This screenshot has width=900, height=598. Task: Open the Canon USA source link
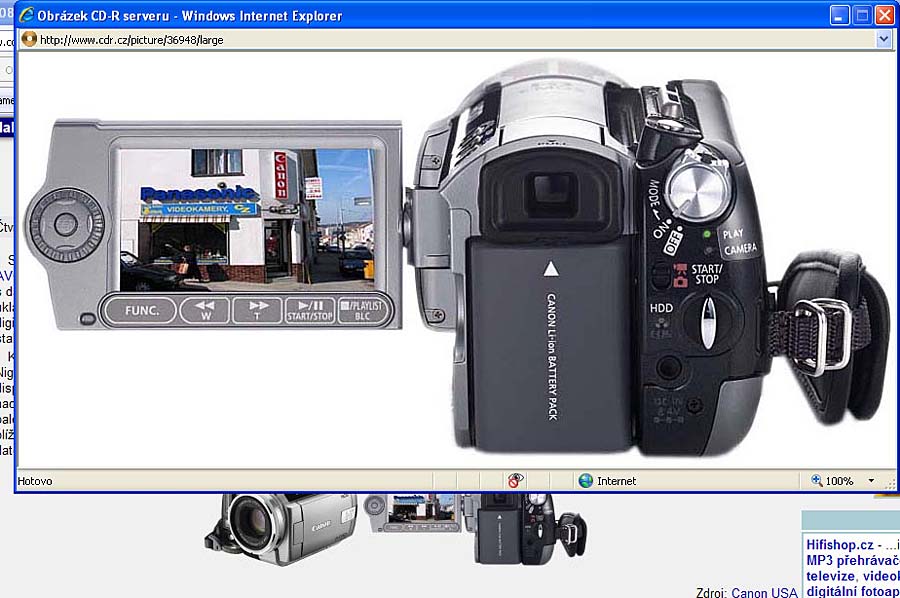click(x=764, y=592)
